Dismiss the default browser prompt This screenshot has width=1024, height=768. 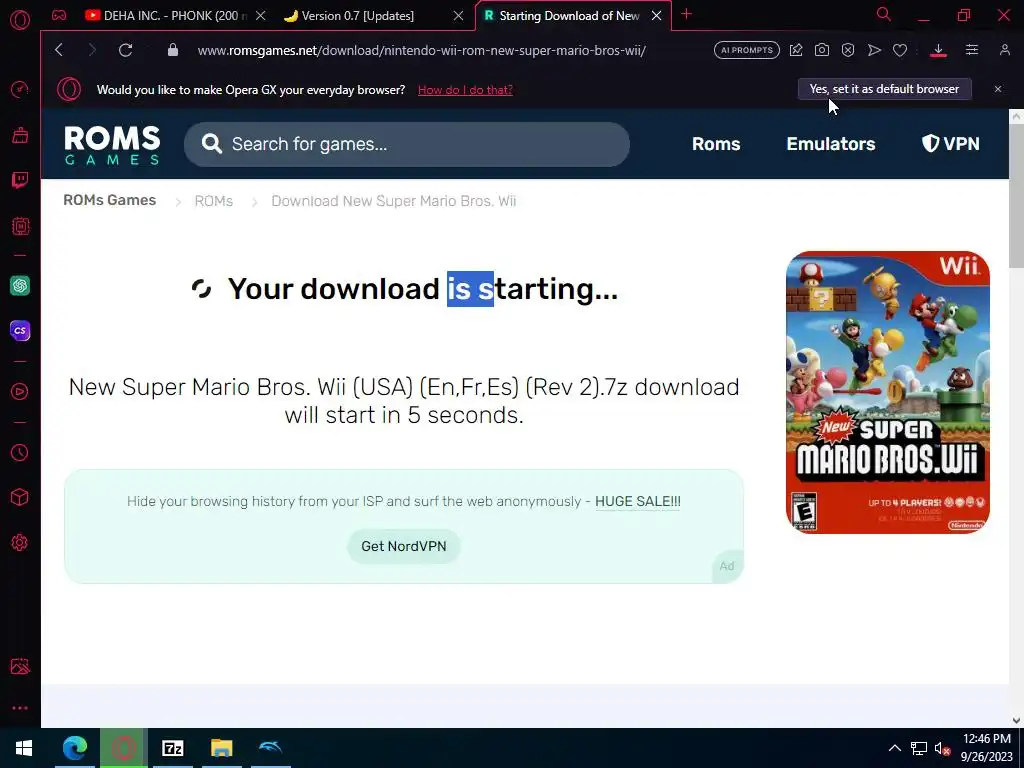pyautogui.click(x=998, y=89)
